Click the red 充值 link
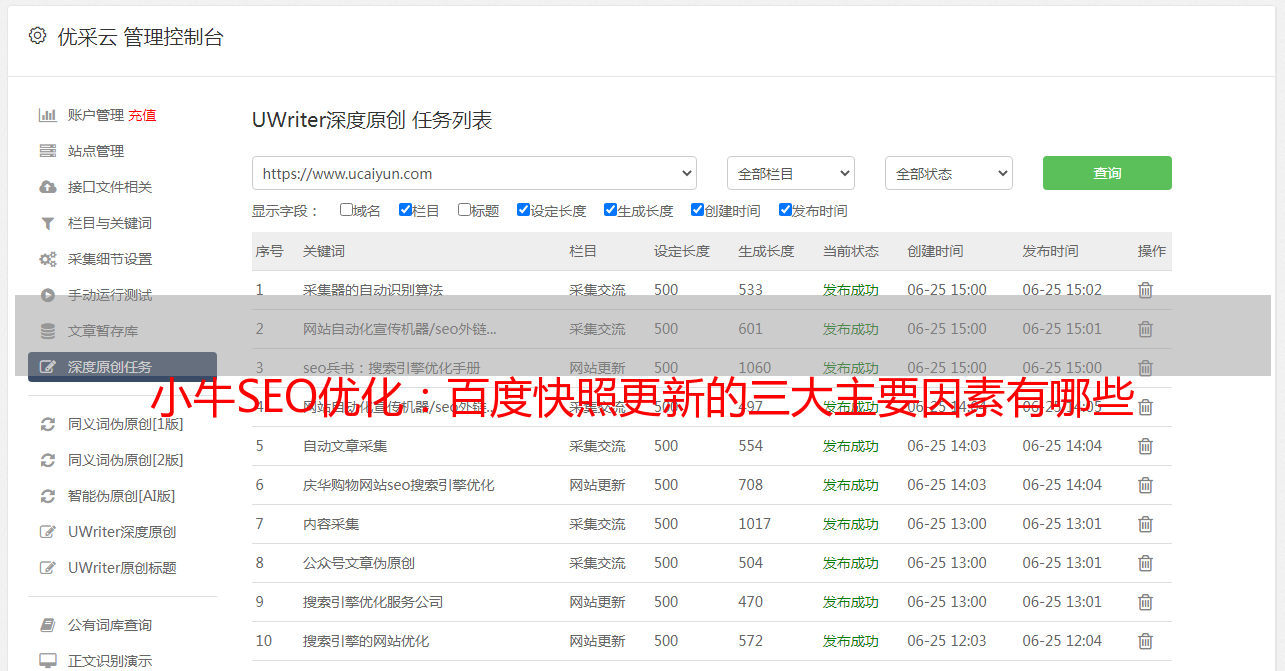 point(142,115)
